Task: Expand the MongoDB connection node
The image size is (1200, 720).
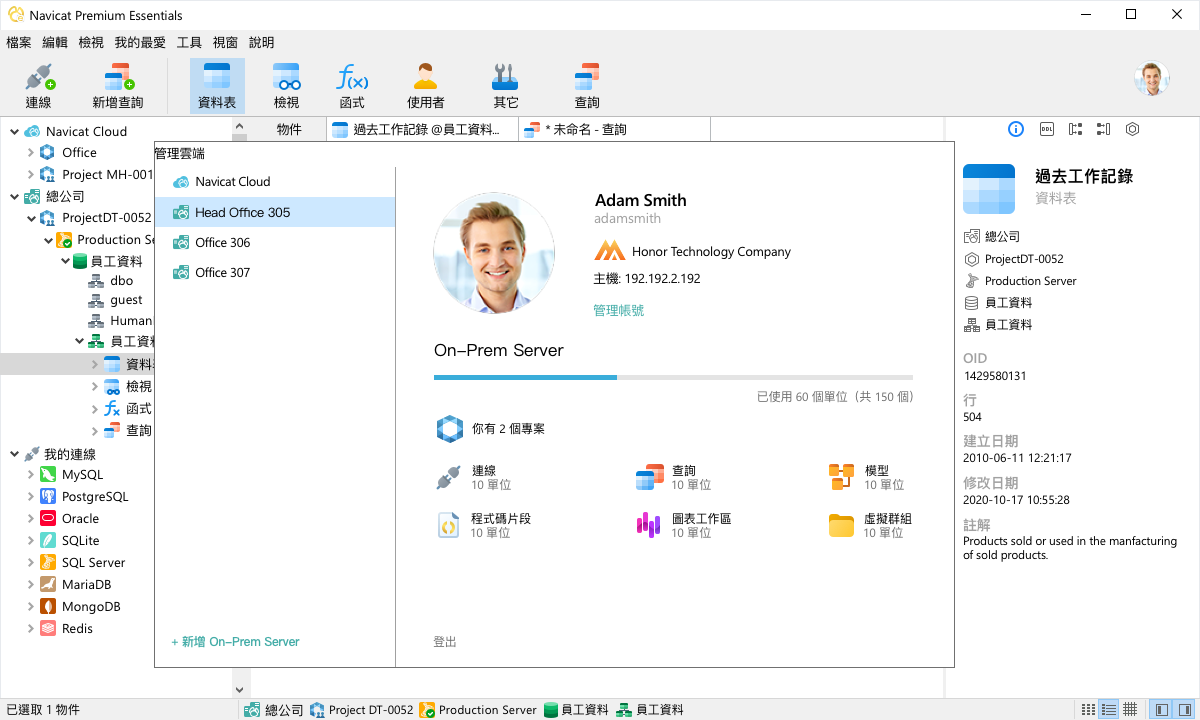Action: coord(30,607)
